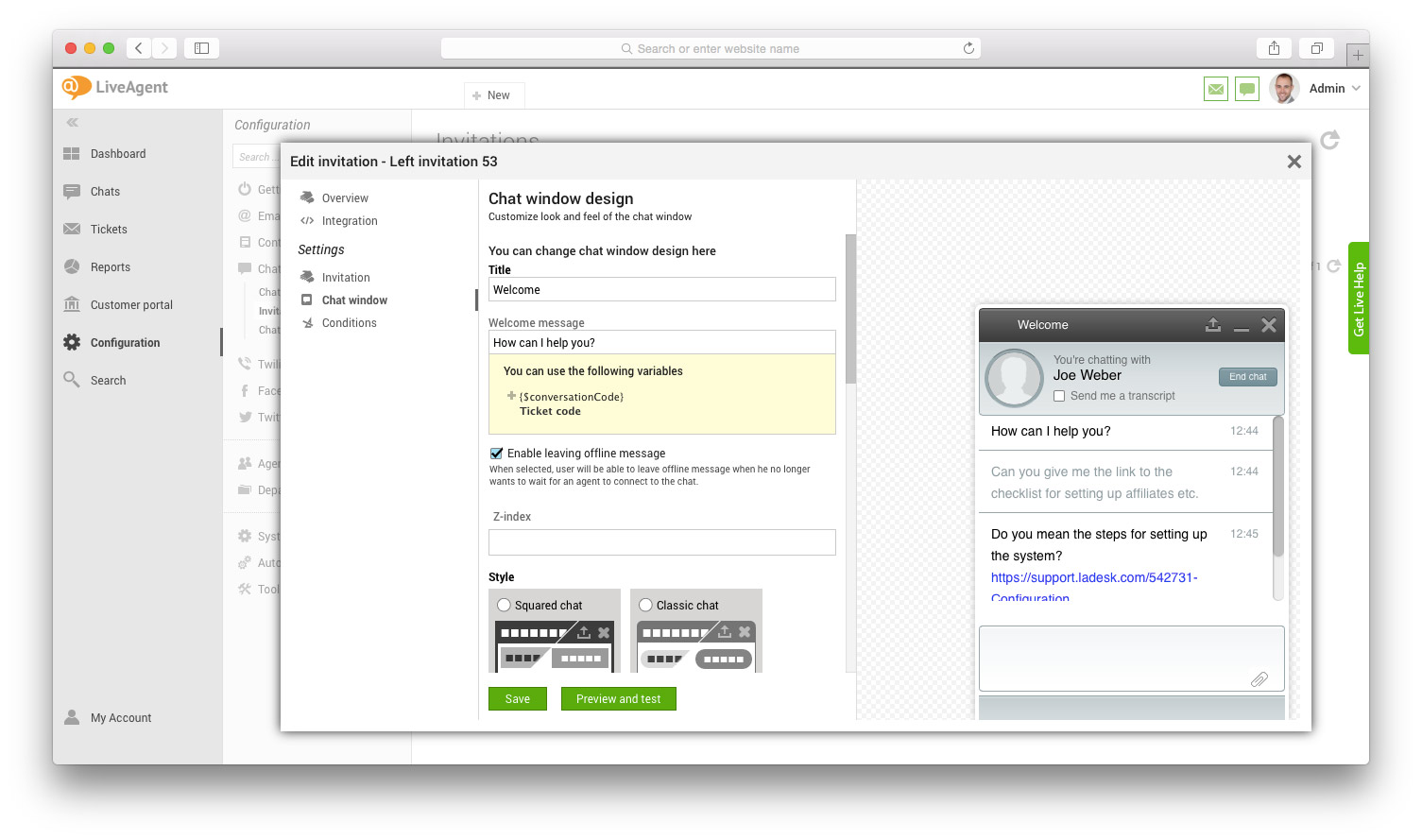Open Tickets in the sidebar
Viewport: 1422px width, 840px height.
pos(108,230)
